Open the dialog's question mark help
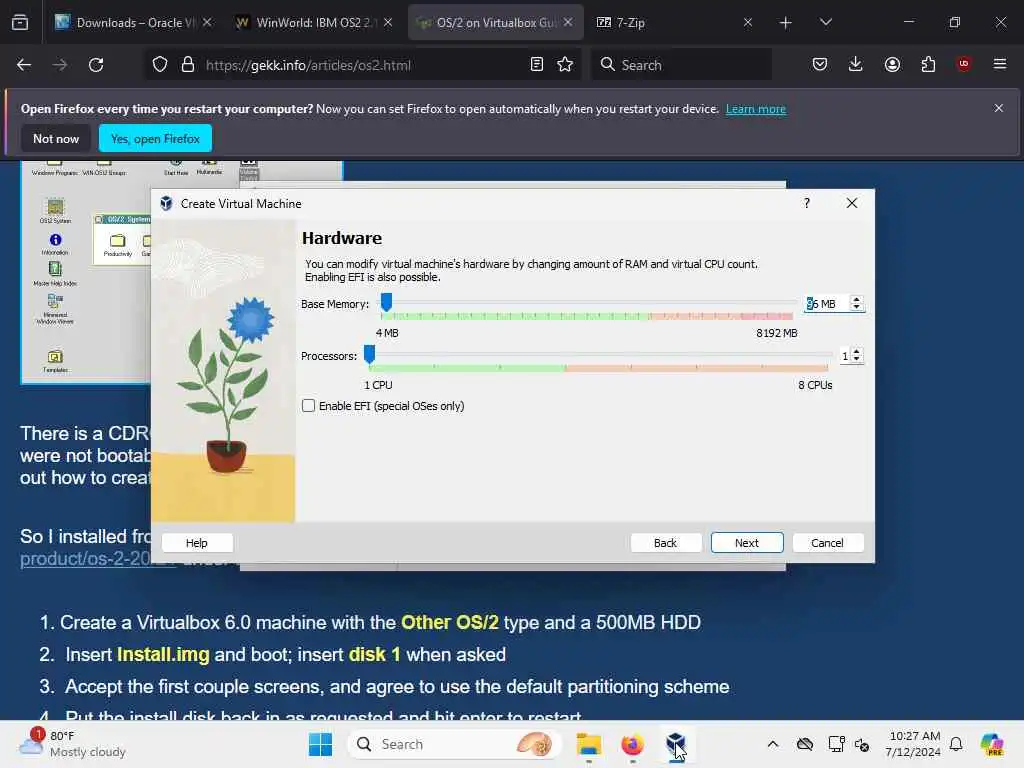This screenshot has height=768, width=1024. click(x=807, y=203)
